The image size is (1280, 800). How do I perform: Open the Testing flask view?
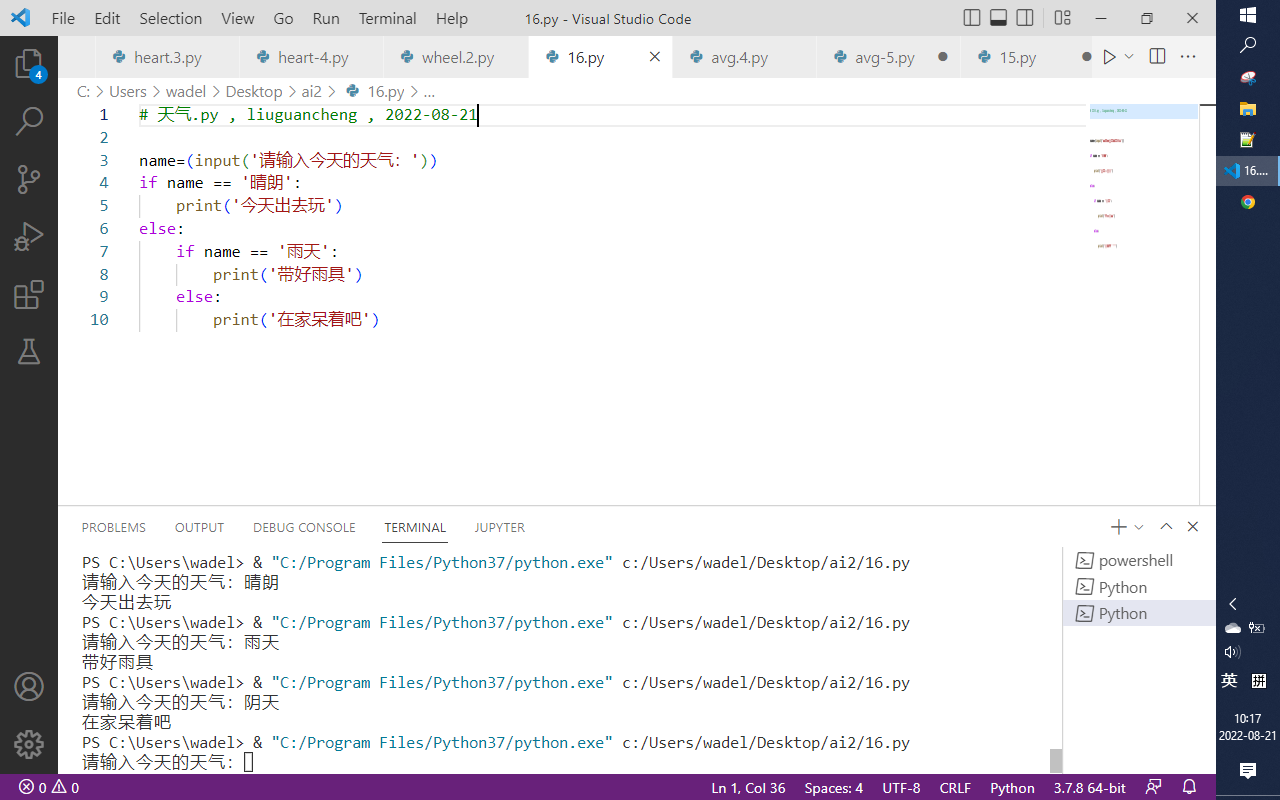(x=29, y=351)
